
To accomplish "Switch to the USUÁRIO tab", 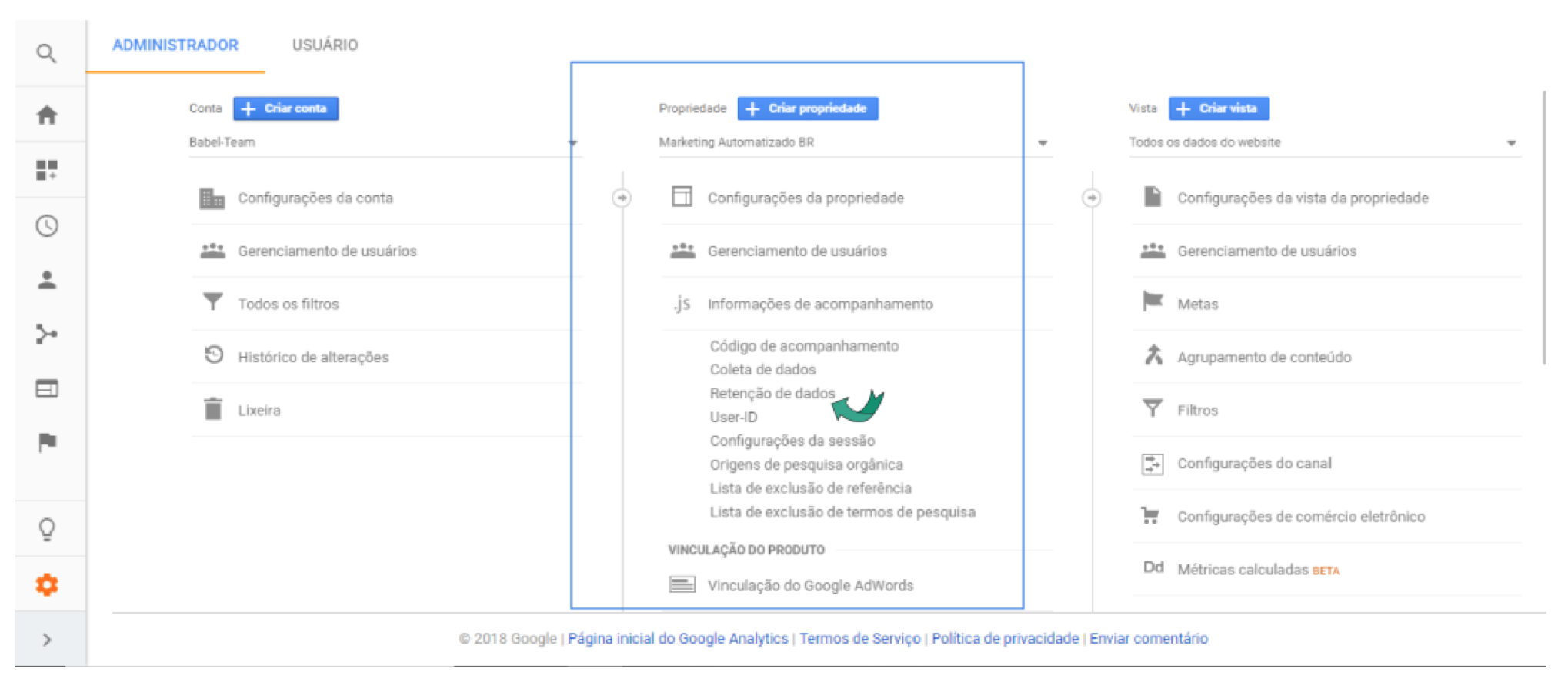I will pyautogui.click(x=325, y=45).
